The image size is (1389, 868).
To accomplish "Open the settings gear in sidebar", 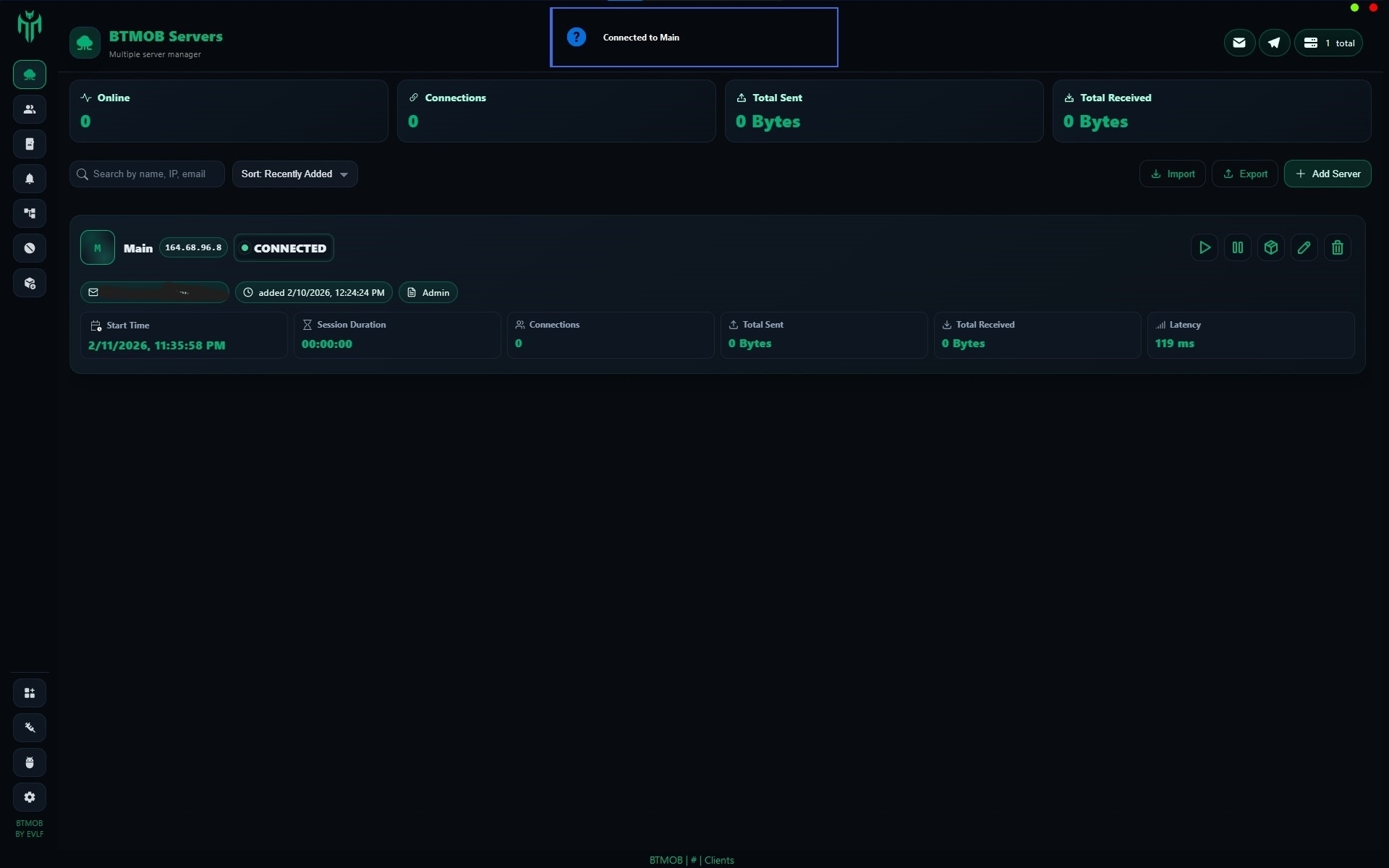I will pos(30,797).
